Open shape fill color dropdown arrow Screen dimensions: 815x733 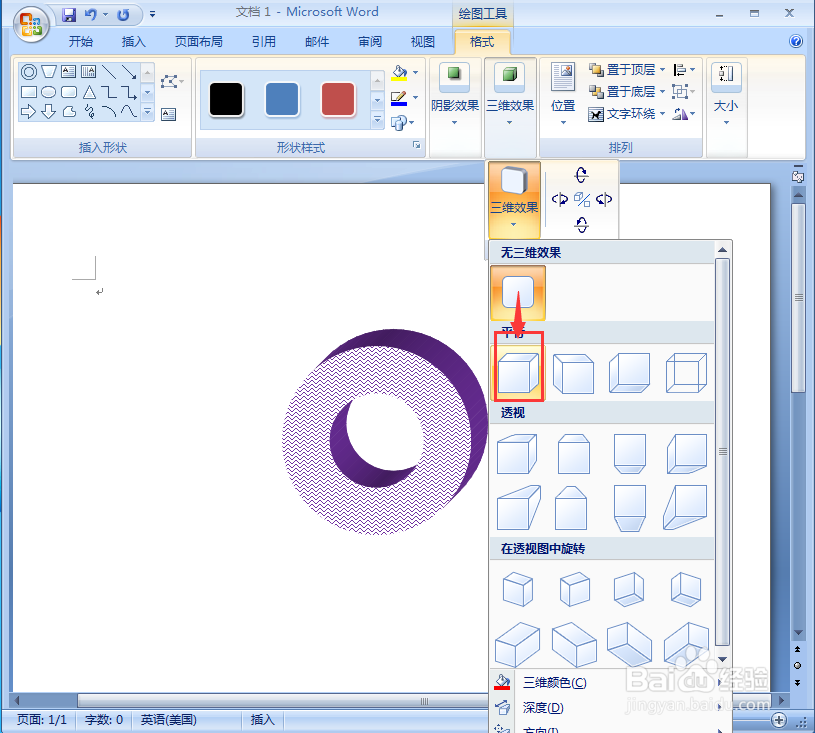pyautogui.click(x=415, y=72)
